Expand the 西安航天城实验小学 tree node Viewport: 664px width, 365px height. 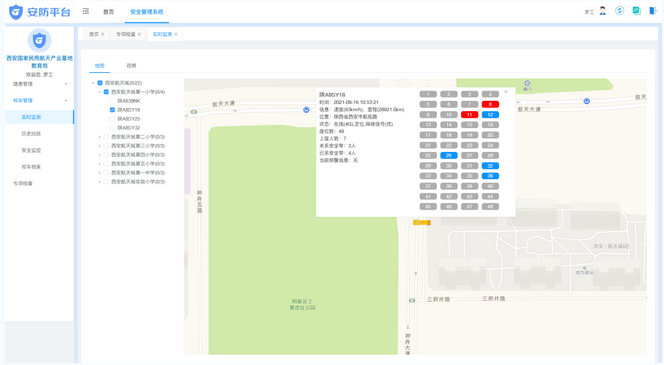pyautogui.click(x=100, y=182)
